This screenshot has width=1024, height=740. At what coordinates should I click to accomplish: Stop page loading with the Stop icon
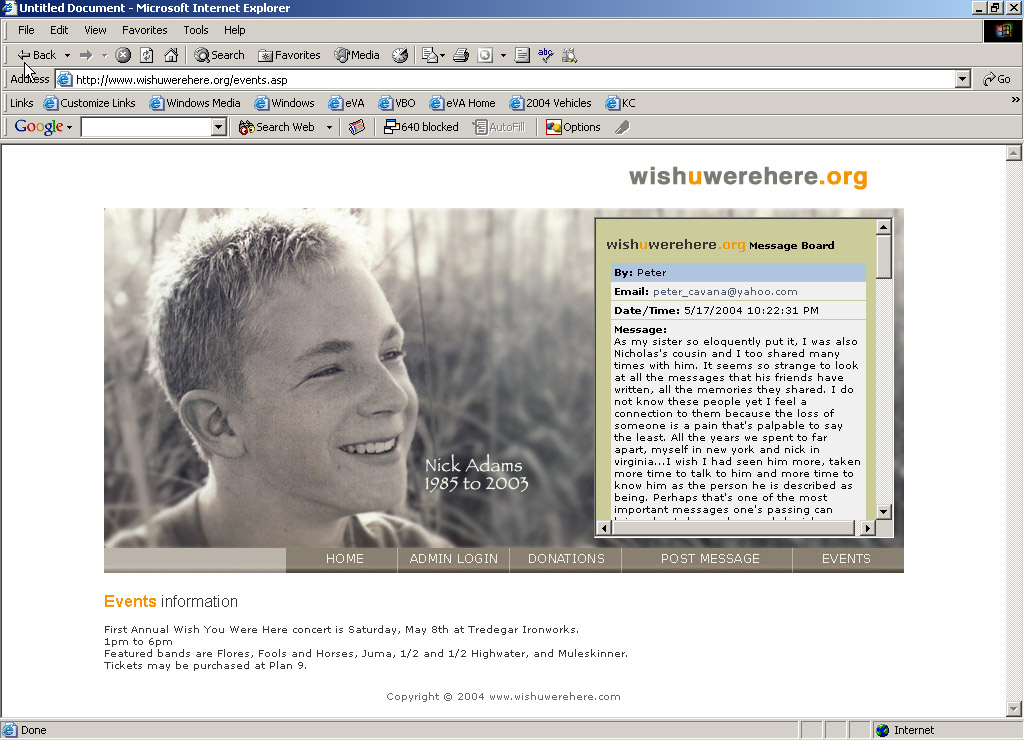(x=123, y=56)
